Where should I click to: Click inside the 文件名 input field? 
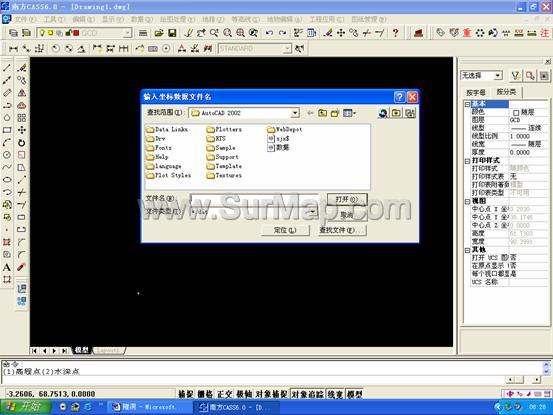[255, 199]
